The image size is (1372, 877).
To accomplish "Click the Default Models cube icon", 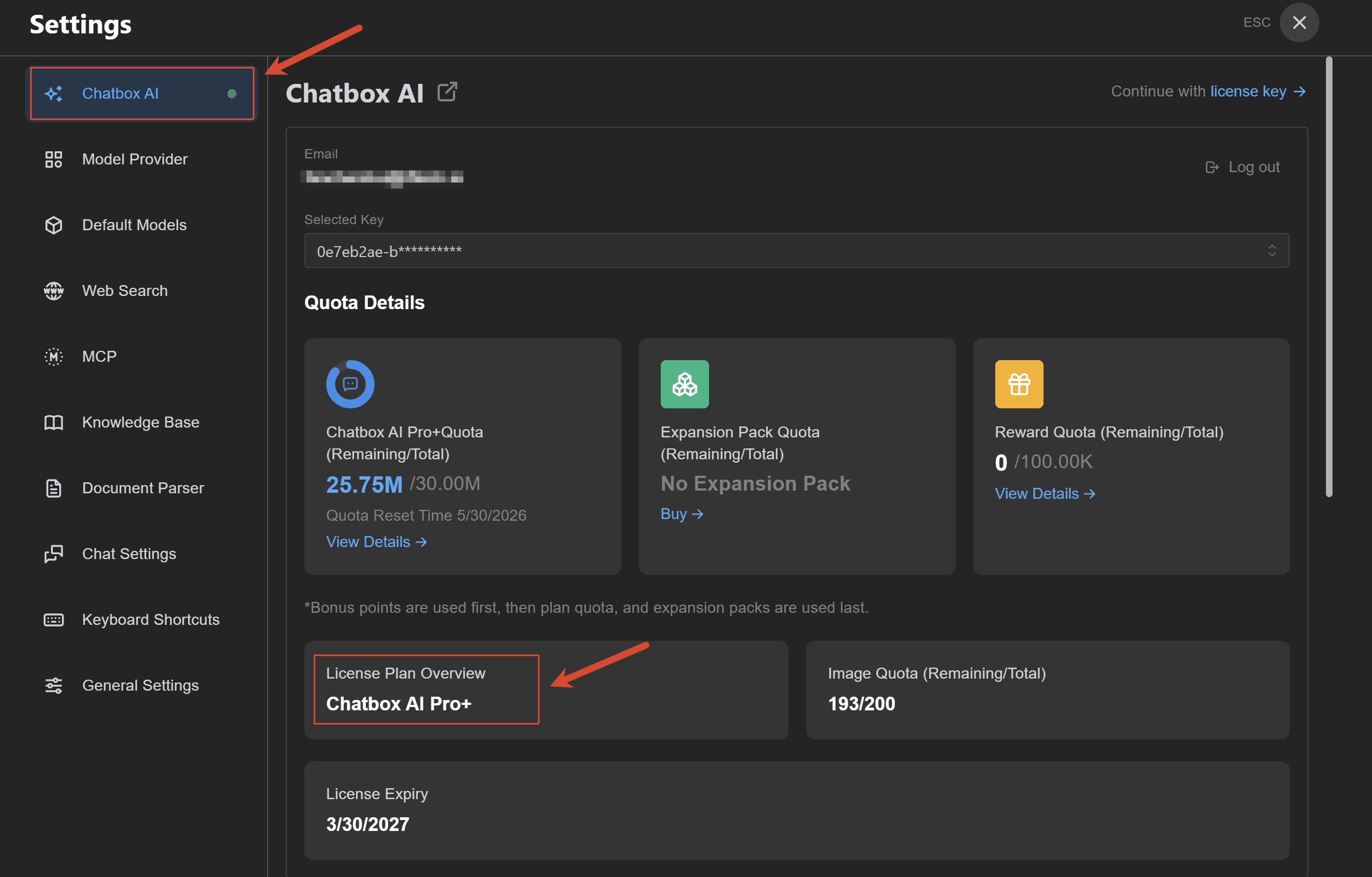I will pos(54,225).
